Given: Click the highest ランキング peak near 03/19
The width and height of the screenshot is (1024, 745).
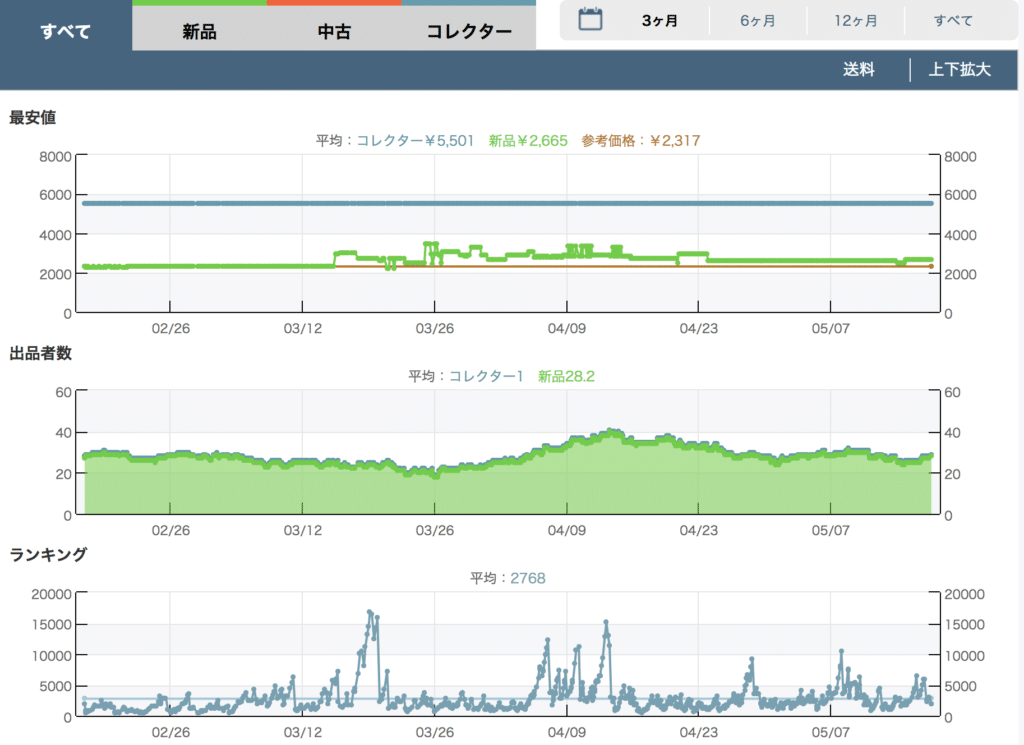Looking at the screenshot, I should [370, 612].
